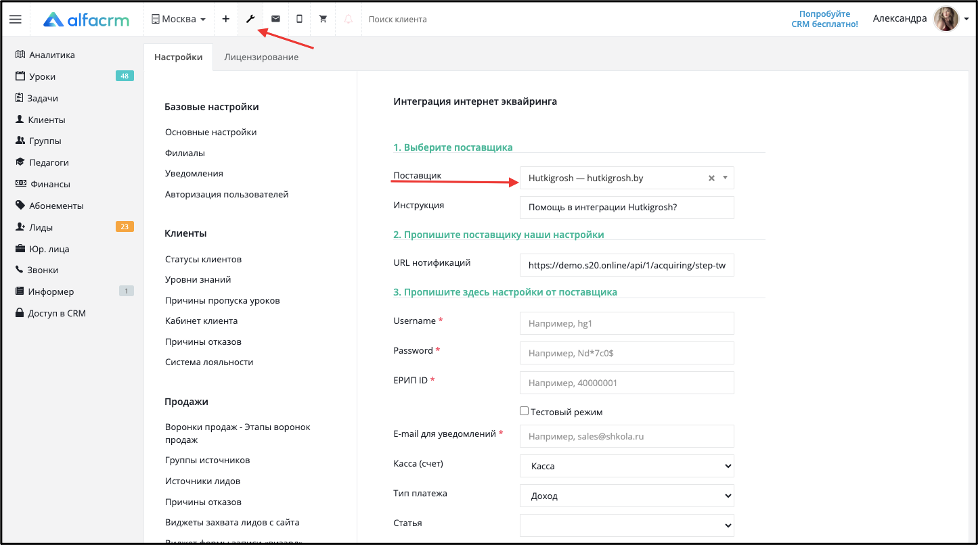Open the Тип платежа dropdown
Screen dimensions: 979x545
pos(627,496)
